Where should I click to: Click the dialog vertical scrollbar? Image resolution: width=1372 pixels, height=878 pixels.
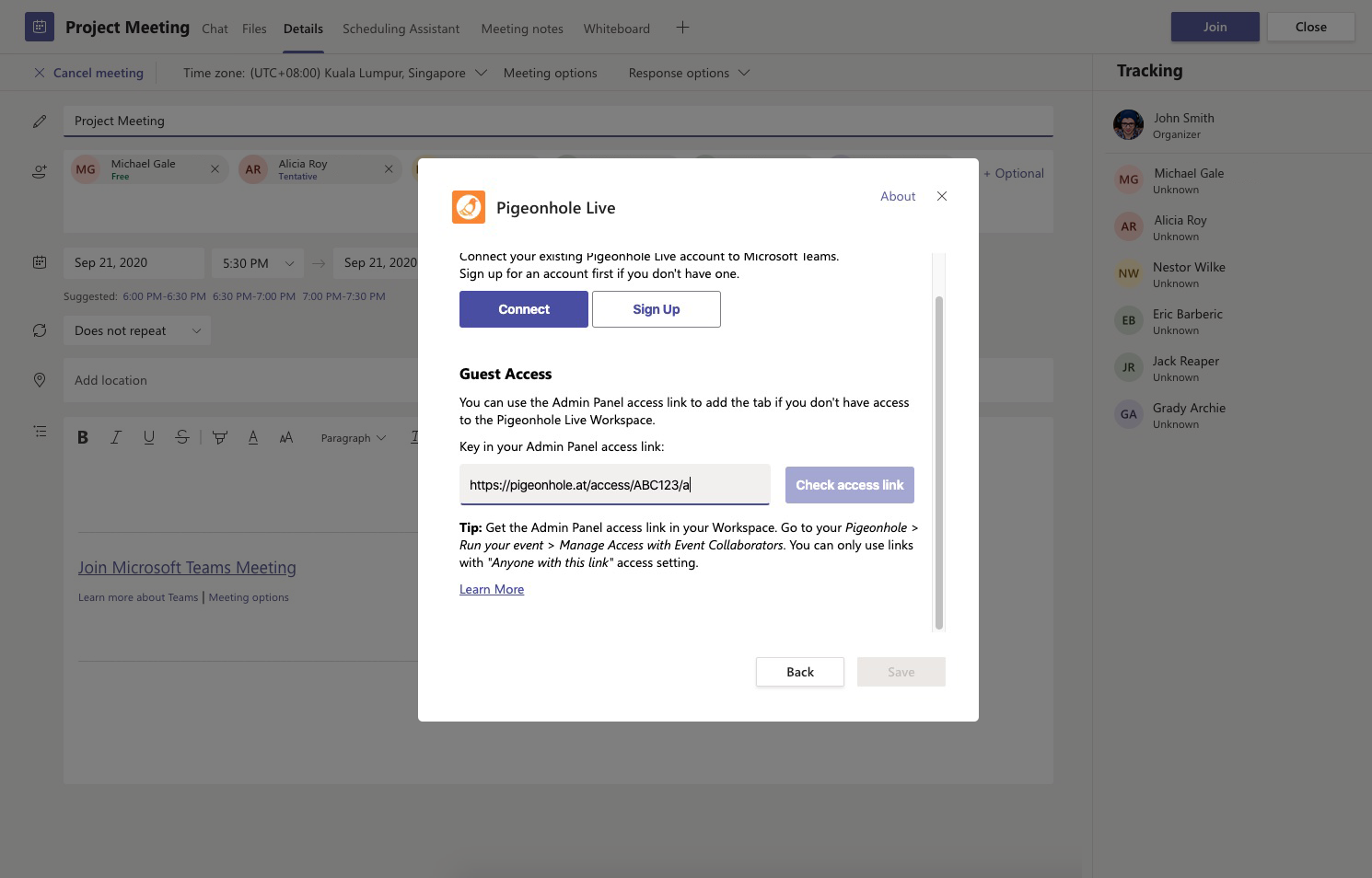(x=939, y=462)
